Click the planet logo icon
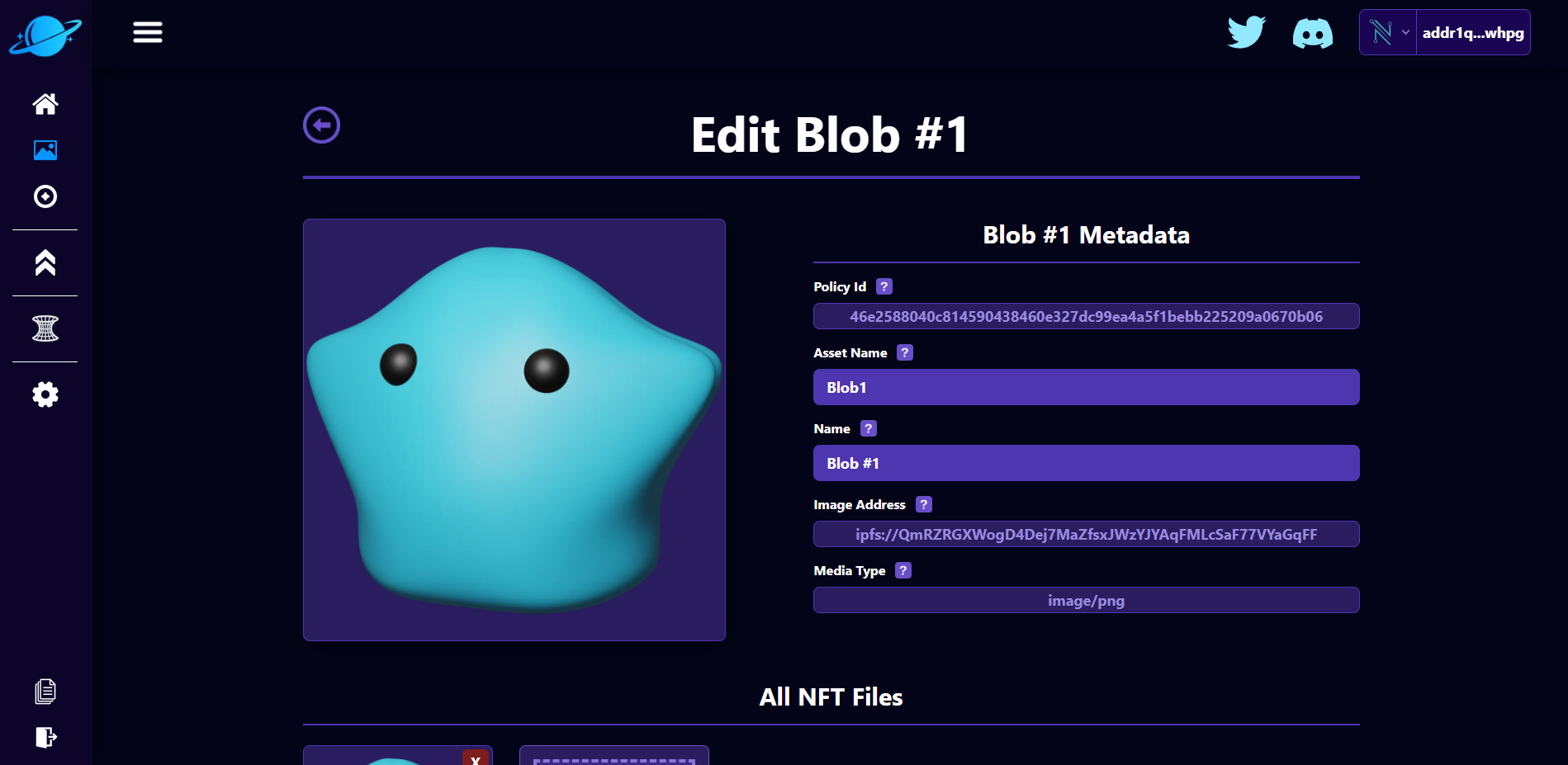The image size is (1568, 765). coord(45,35)
